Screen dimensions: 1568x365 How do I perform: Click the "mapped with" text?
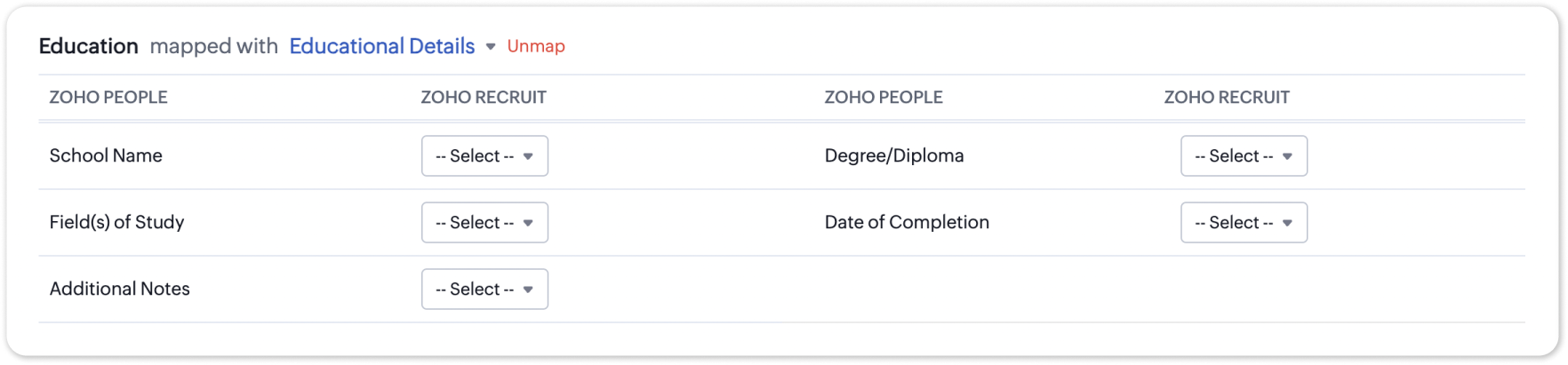214,46
